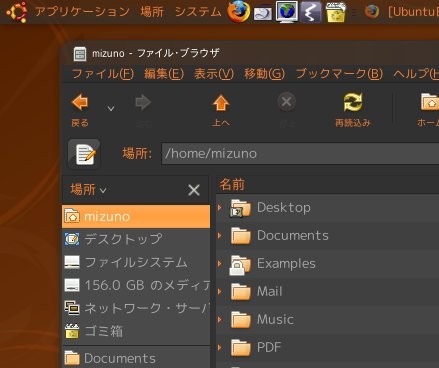Open the システム panel menu
The height and width of the screenshot is (368, 439).
click(x=198, y=12)
